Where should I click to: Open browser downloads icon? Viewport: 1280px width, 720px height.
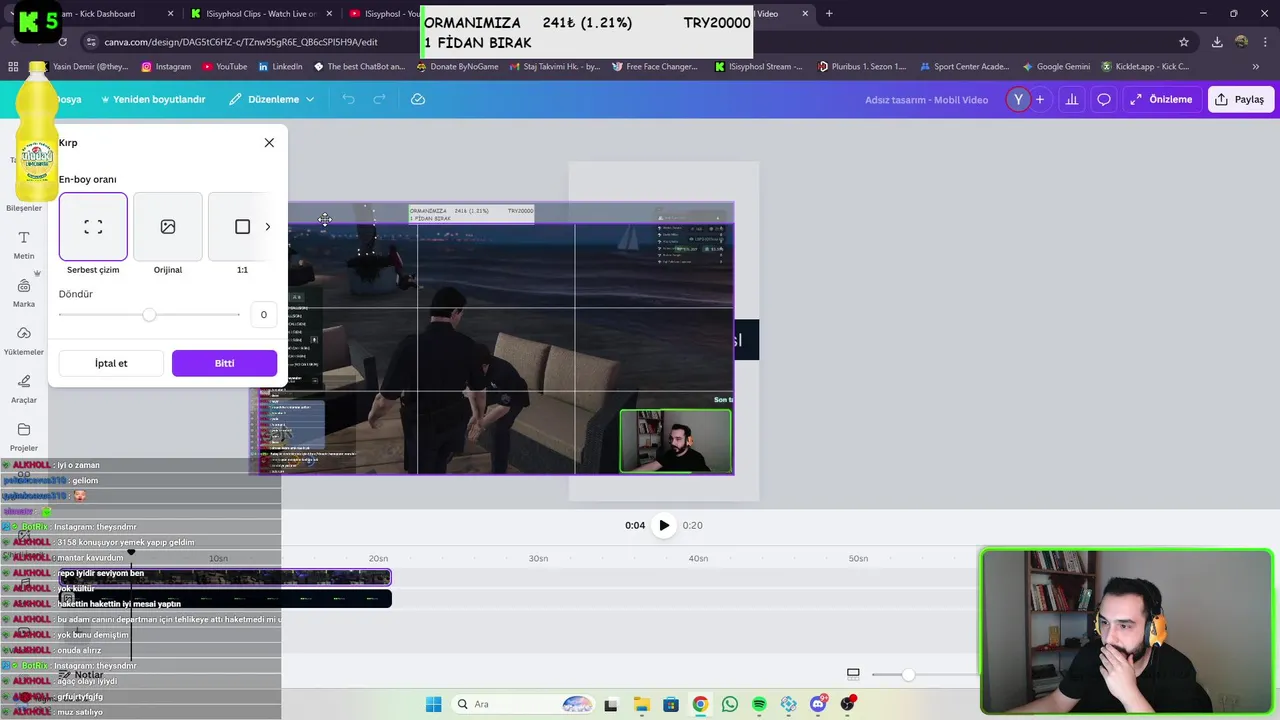click(x=1217, y=42)
